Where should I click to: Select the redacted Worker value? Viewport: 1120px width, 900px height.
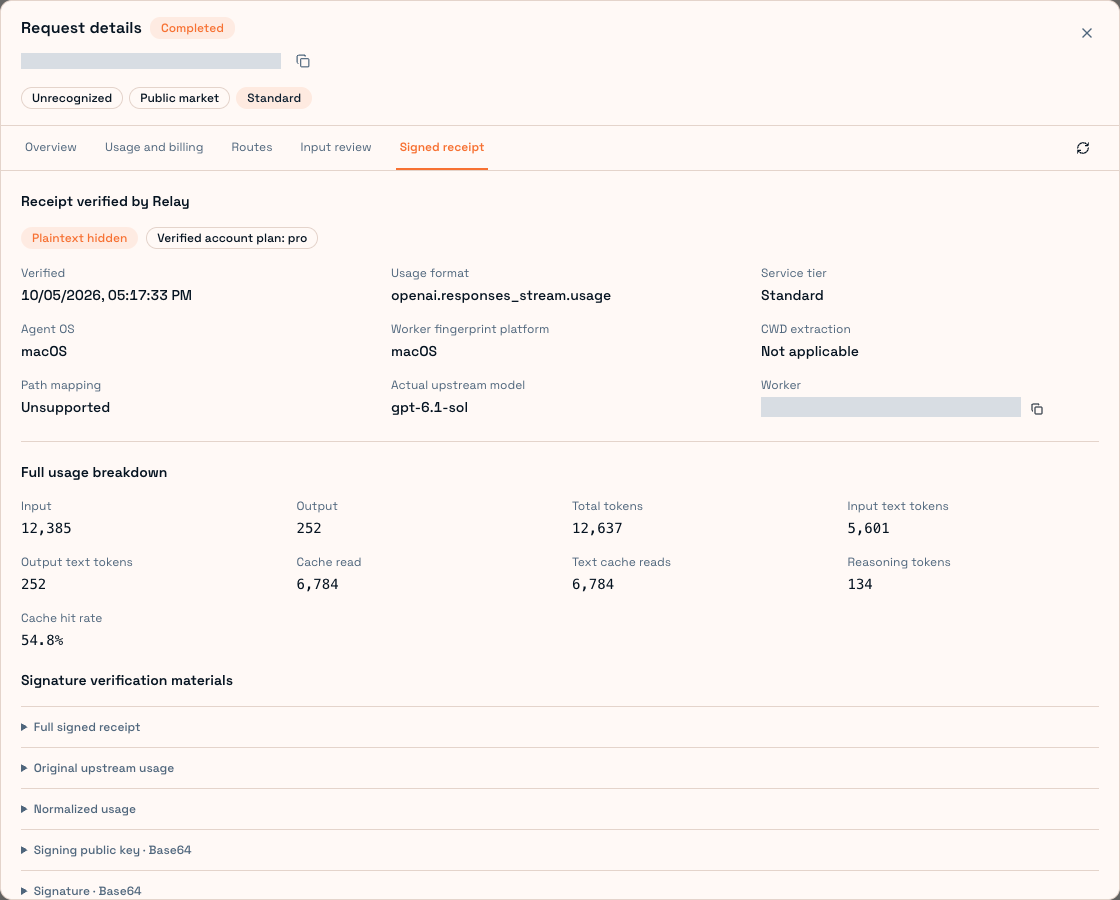click(x=891, y=407)
